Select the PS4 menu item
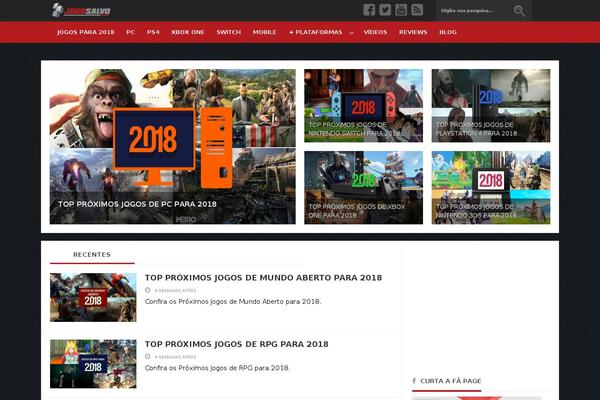This screenshot has height=400, width=600. 153,32
